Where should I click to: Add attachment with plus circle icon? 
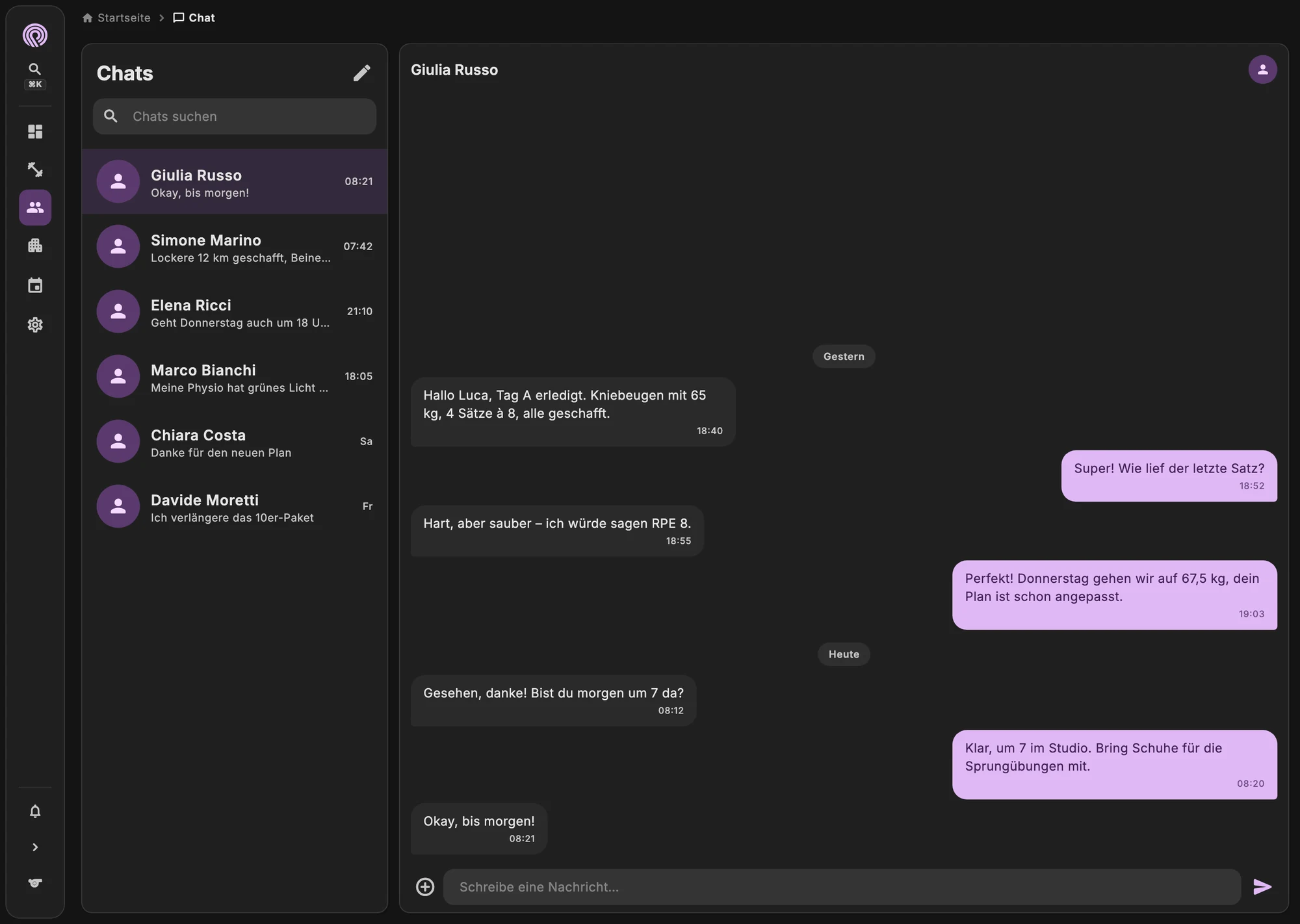click(425, 887)
